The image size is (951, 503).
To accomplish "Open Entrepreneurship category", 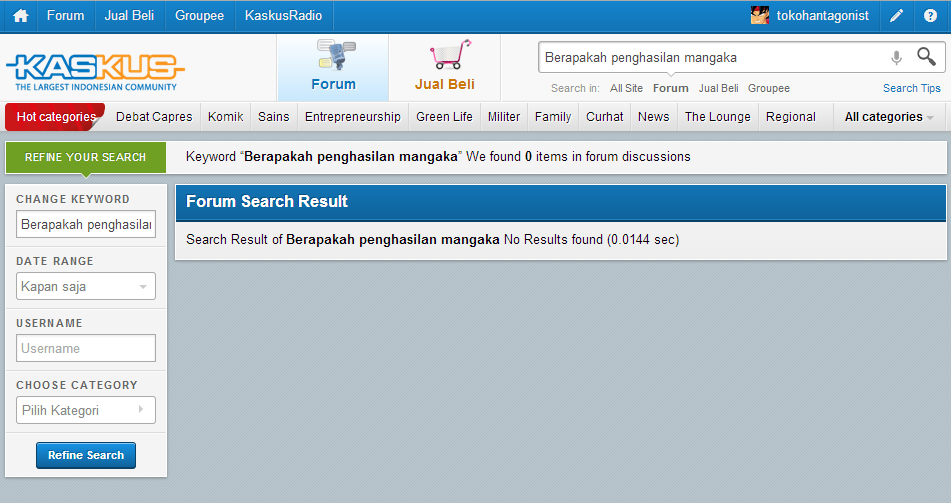I will coord(352,116).
